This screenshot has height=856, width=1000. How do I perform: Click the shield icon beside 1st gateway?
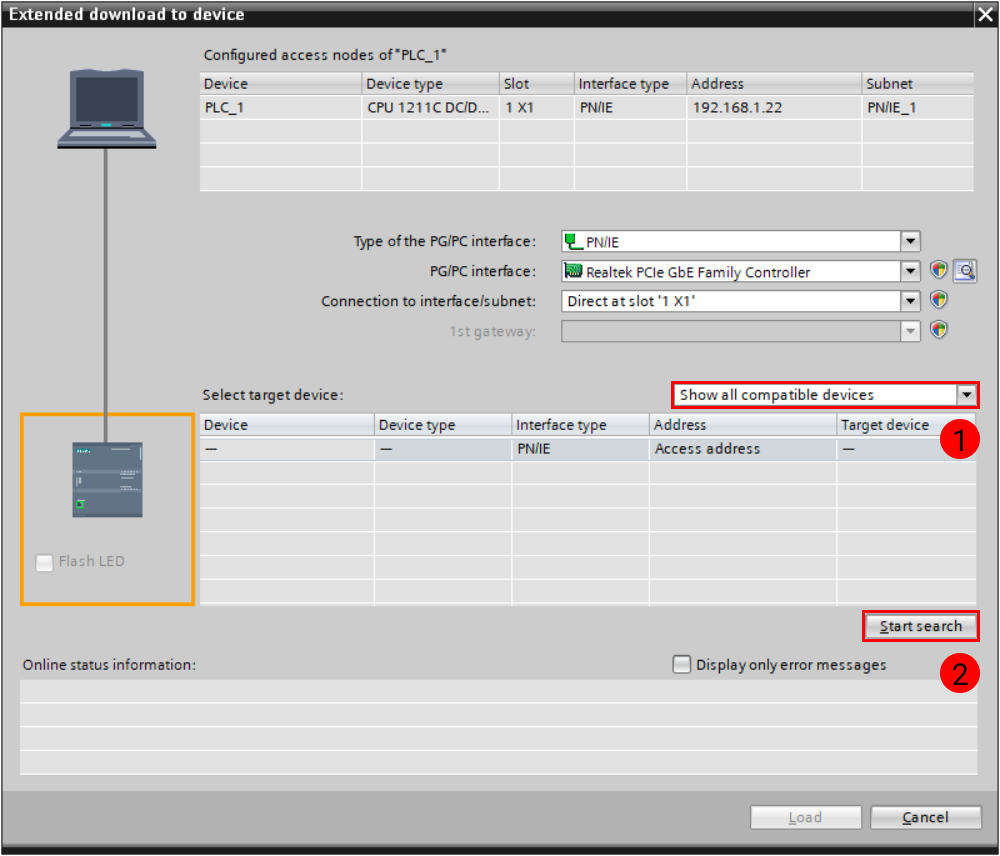point(938,330)
